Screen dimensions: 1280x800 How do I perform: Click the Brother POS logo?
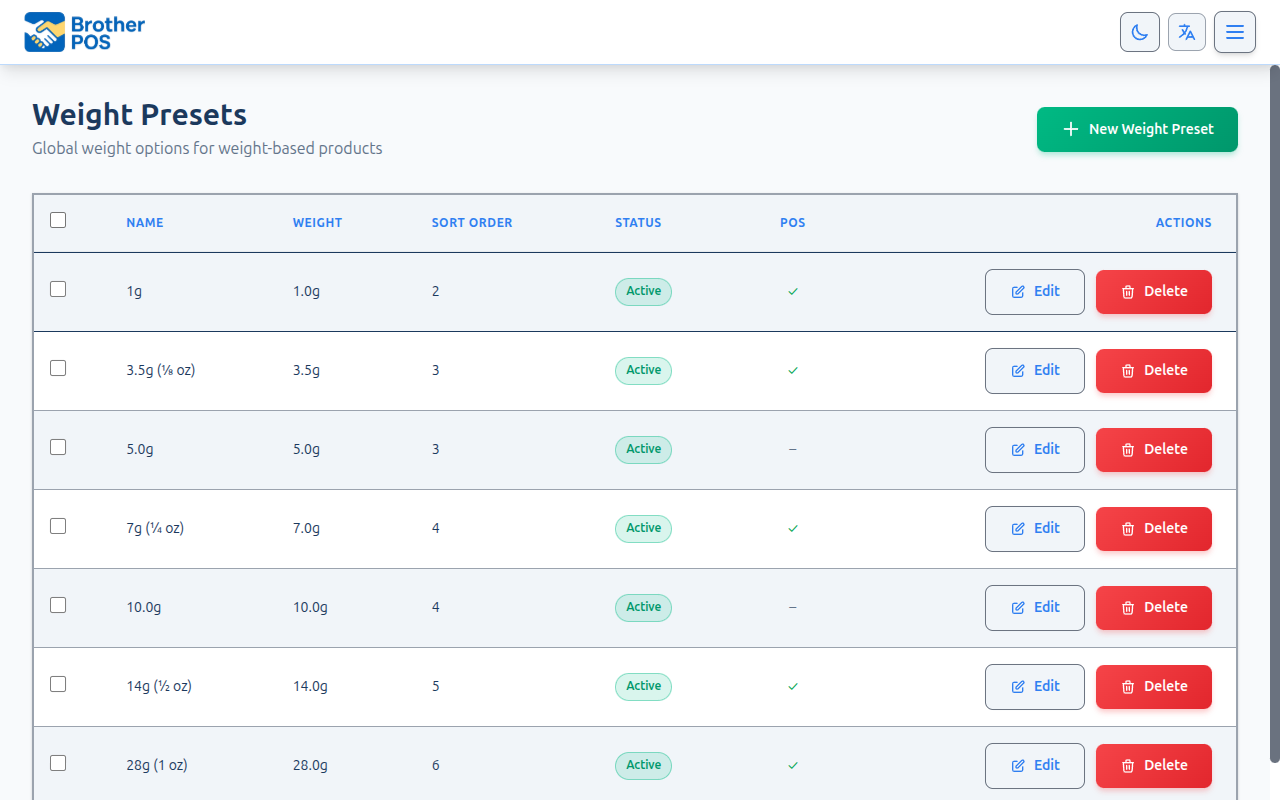(83, 31)
